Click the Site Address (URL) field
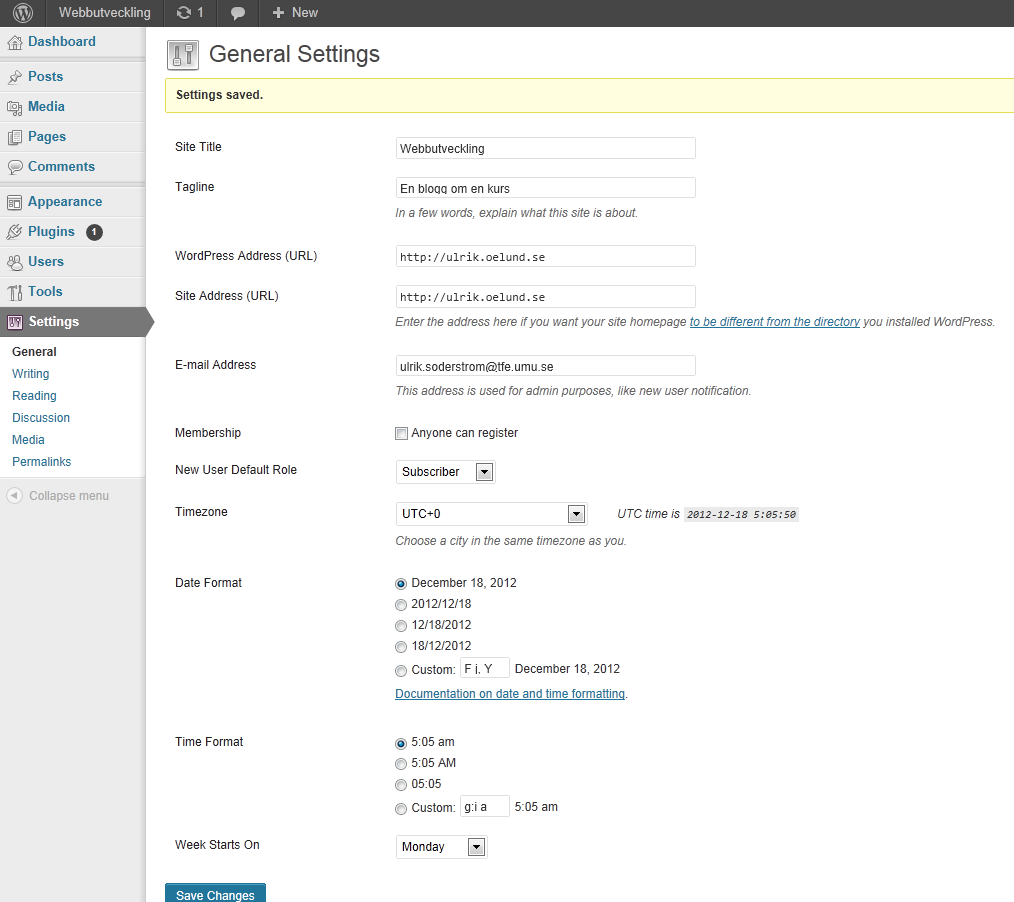The width and height of the screenshot is (1014, 902). 546,297
